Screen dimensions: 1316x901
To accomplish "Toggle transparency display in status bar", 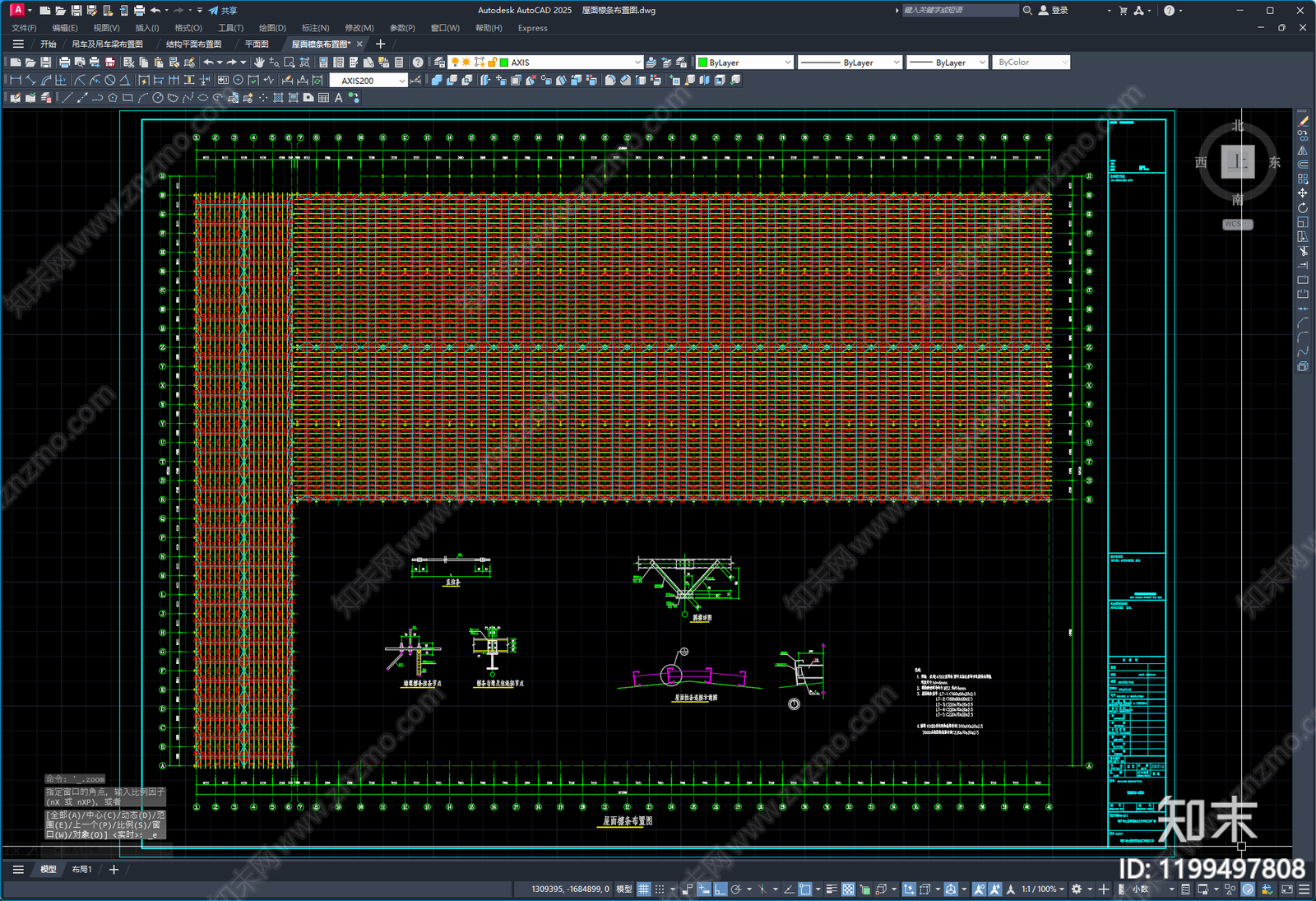I will tap(848, 889).
